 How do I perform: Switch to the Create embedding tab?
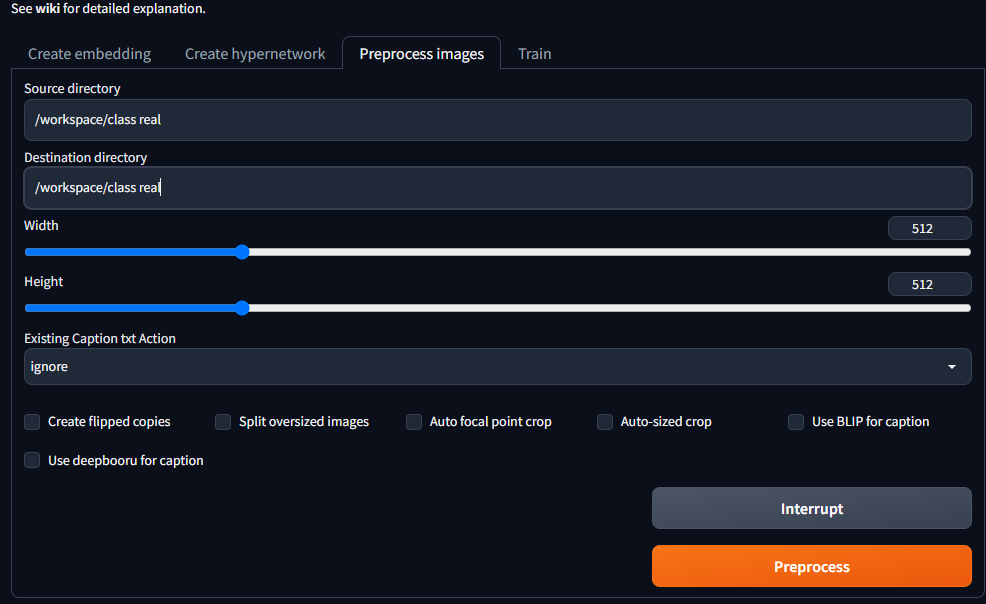tap(89, 54)
